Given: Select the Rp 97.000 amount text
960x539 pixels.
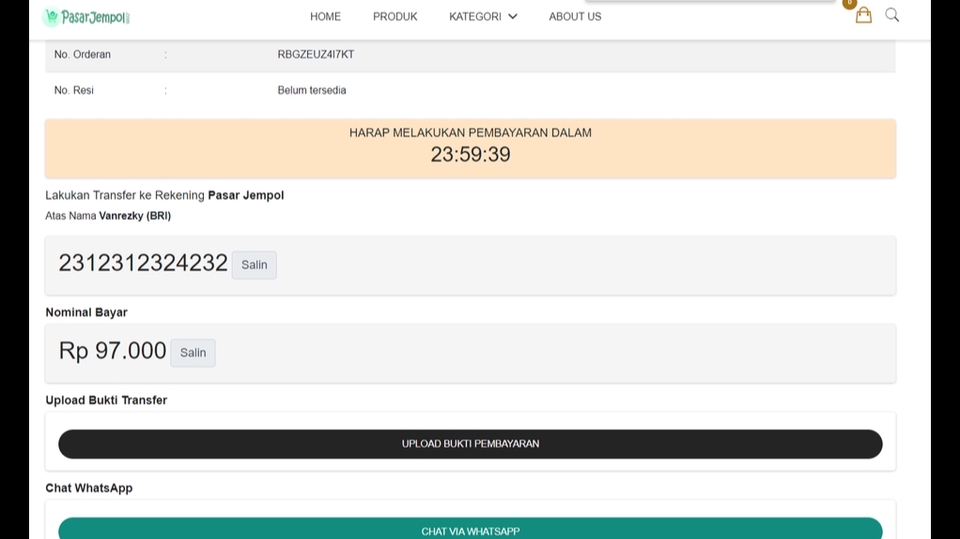Looking at the screenshot, I should [112, 351].
